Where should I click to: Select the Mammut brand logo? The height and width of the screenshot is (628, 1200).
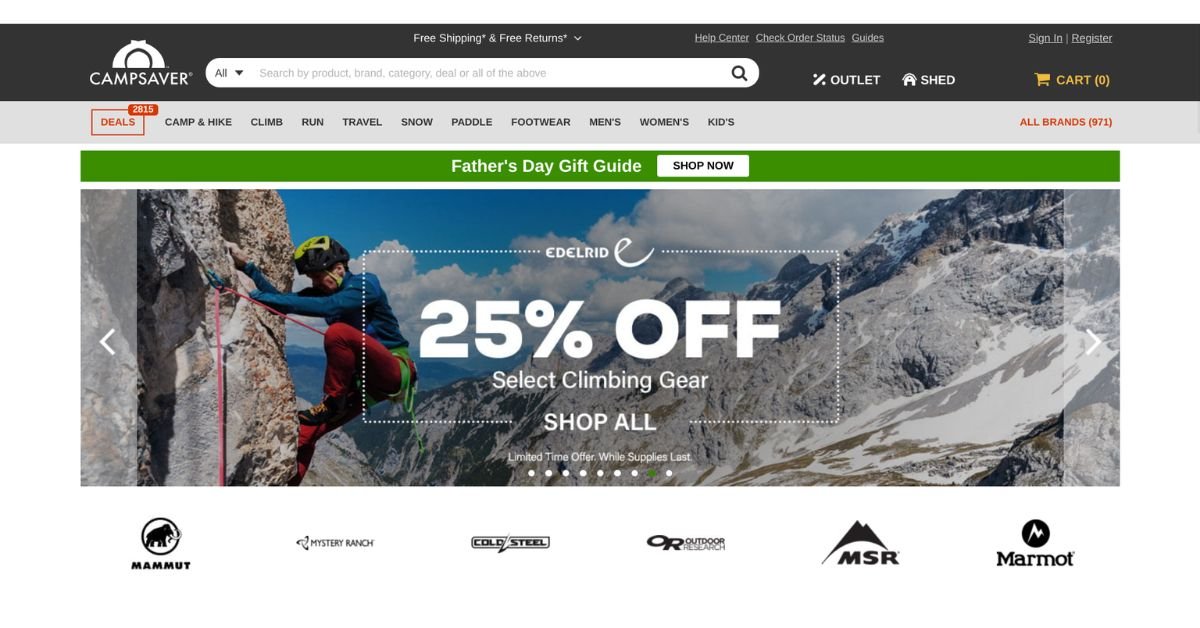click(x=161, y=543)
